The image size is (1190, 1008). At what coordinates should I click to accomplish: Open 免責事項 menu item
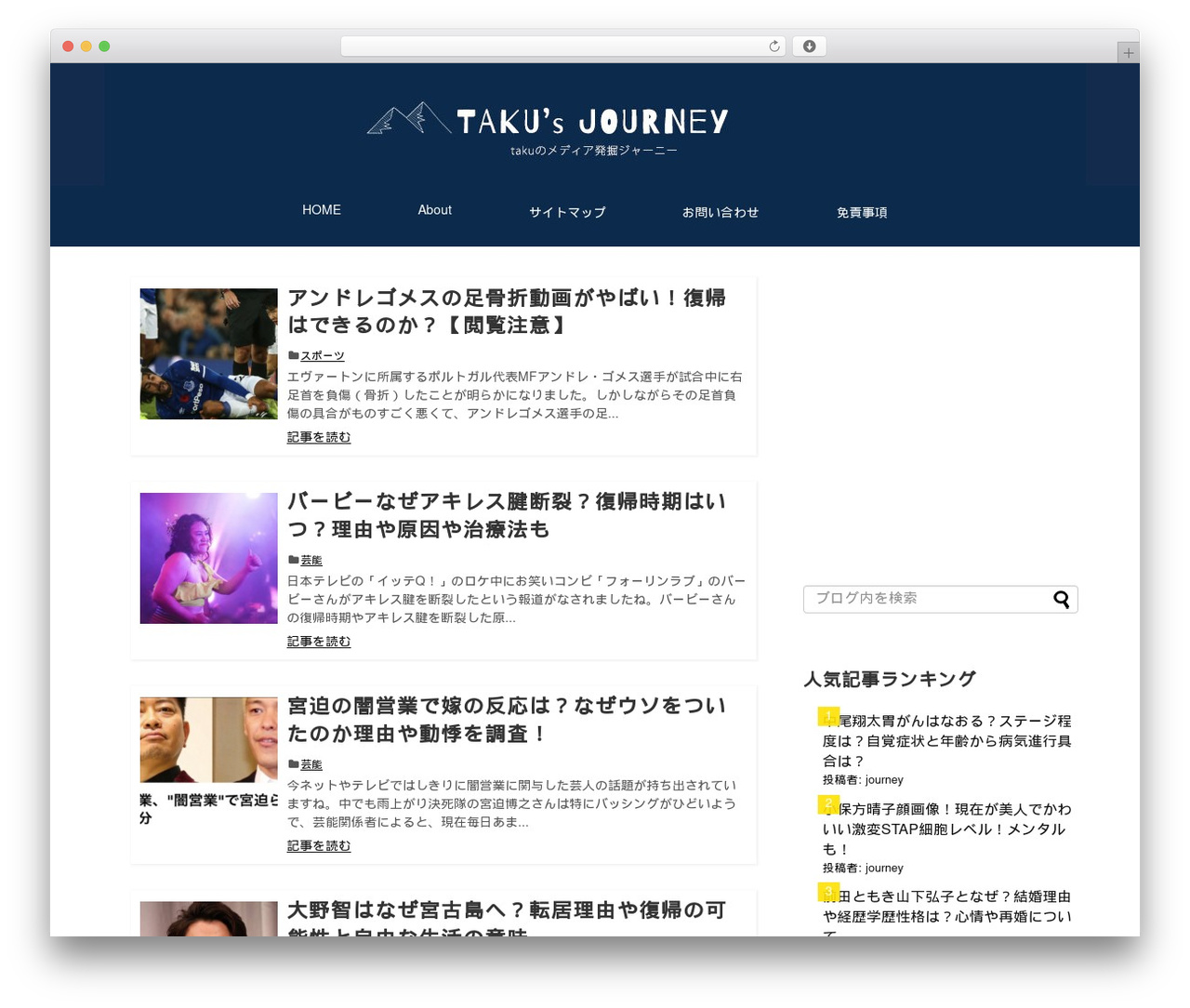pos(862,212)
